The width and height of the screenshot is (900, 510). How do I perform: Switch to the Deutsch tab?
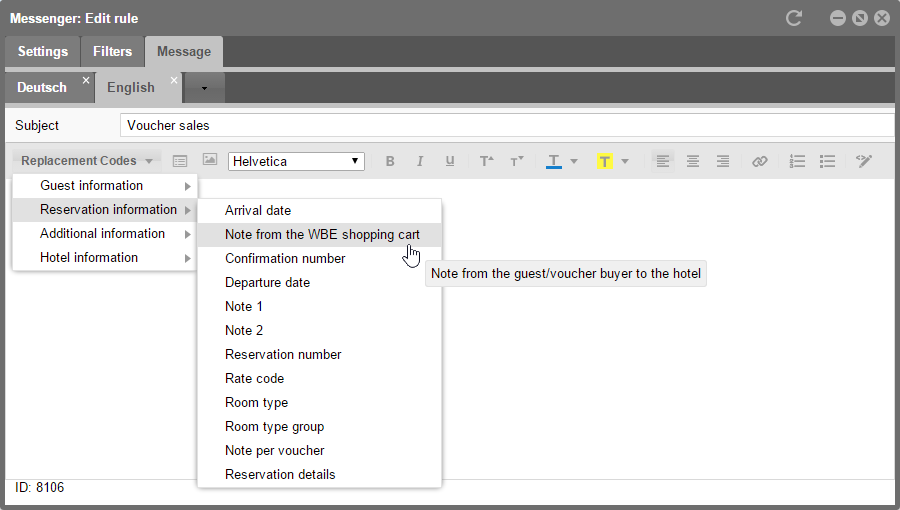click(x=42, y=88)
